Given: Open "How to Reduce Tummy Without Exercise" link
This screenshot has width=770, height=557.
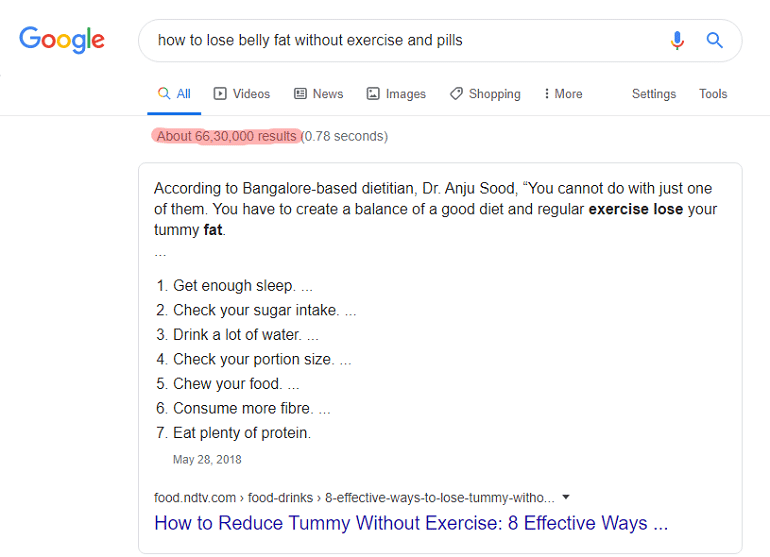Looking at the screenshot, I should [411, 523].
